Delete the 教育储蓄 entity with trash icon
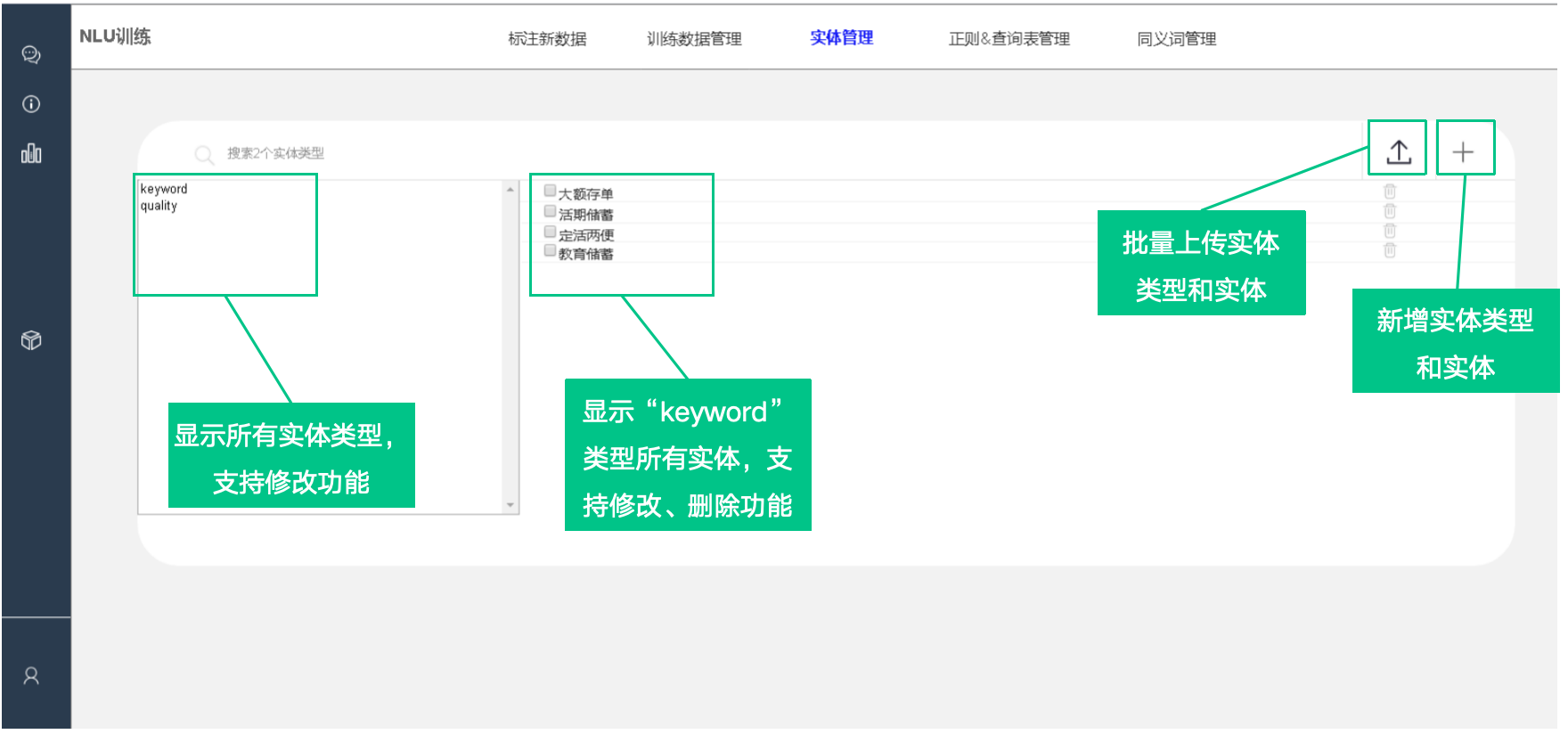This screenshot has height=734, width=1568. click(x=1390, y=250)
